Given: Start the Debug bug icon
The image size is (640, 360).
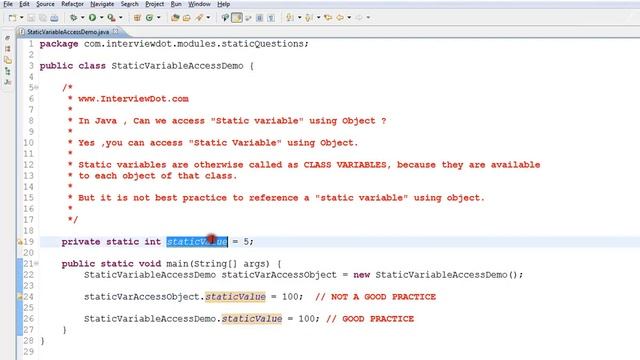Looking at the screenshot, I should (73, 18).
